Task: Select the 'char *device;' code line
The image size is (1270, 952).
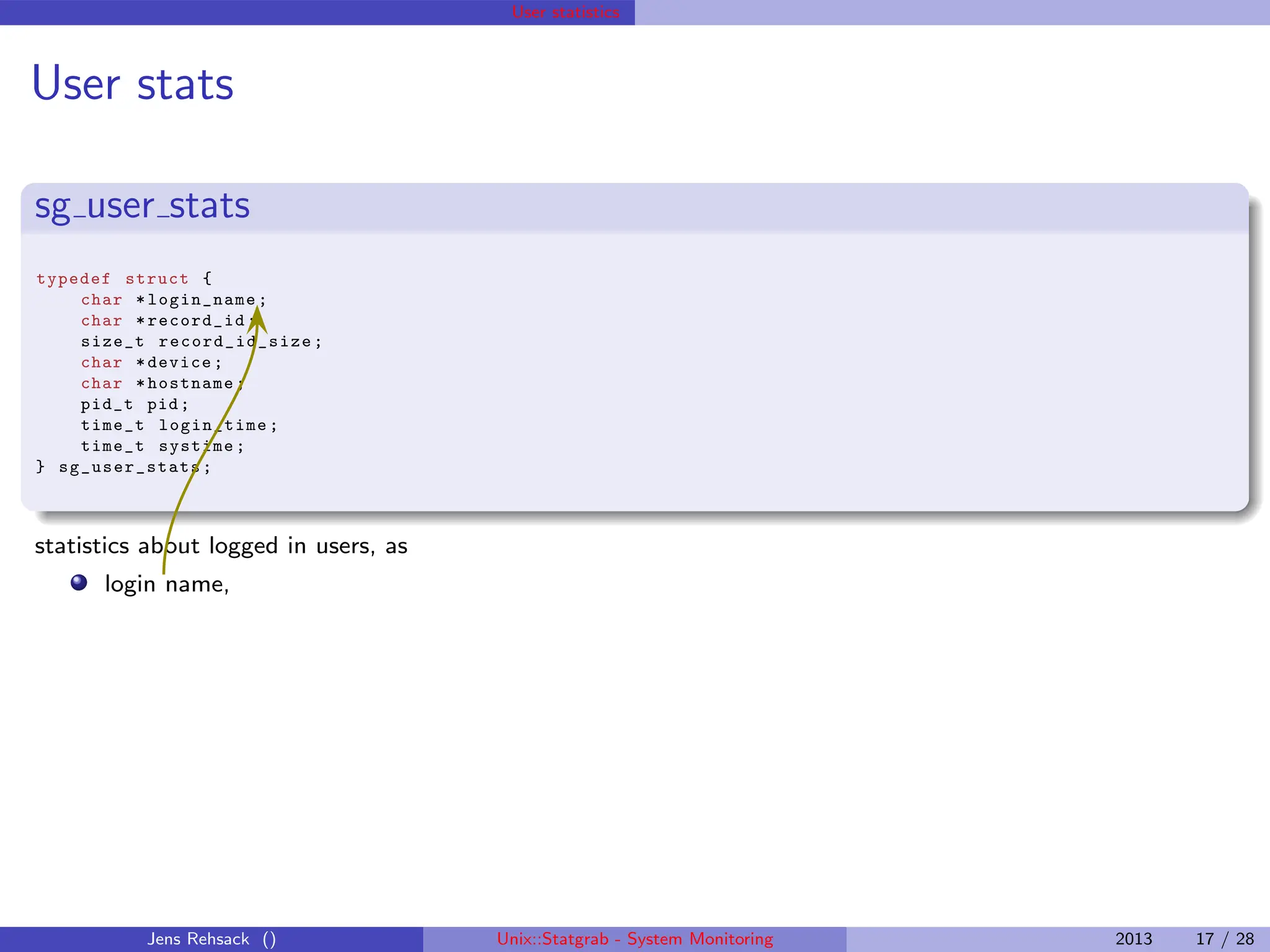Action: (151, 363)
